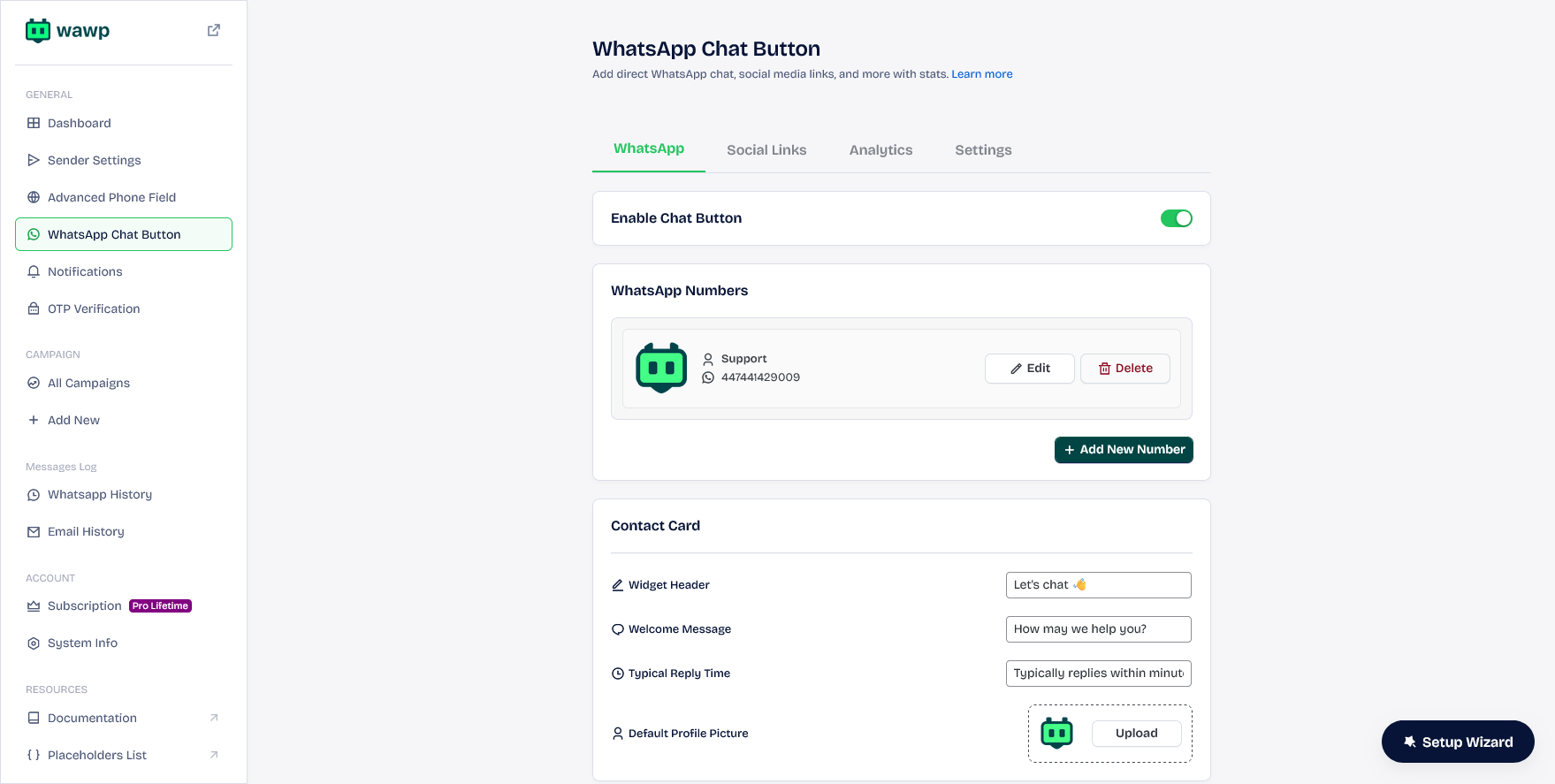
Task: Click the Whatsapp History clock icon
Action: point(34,495)
